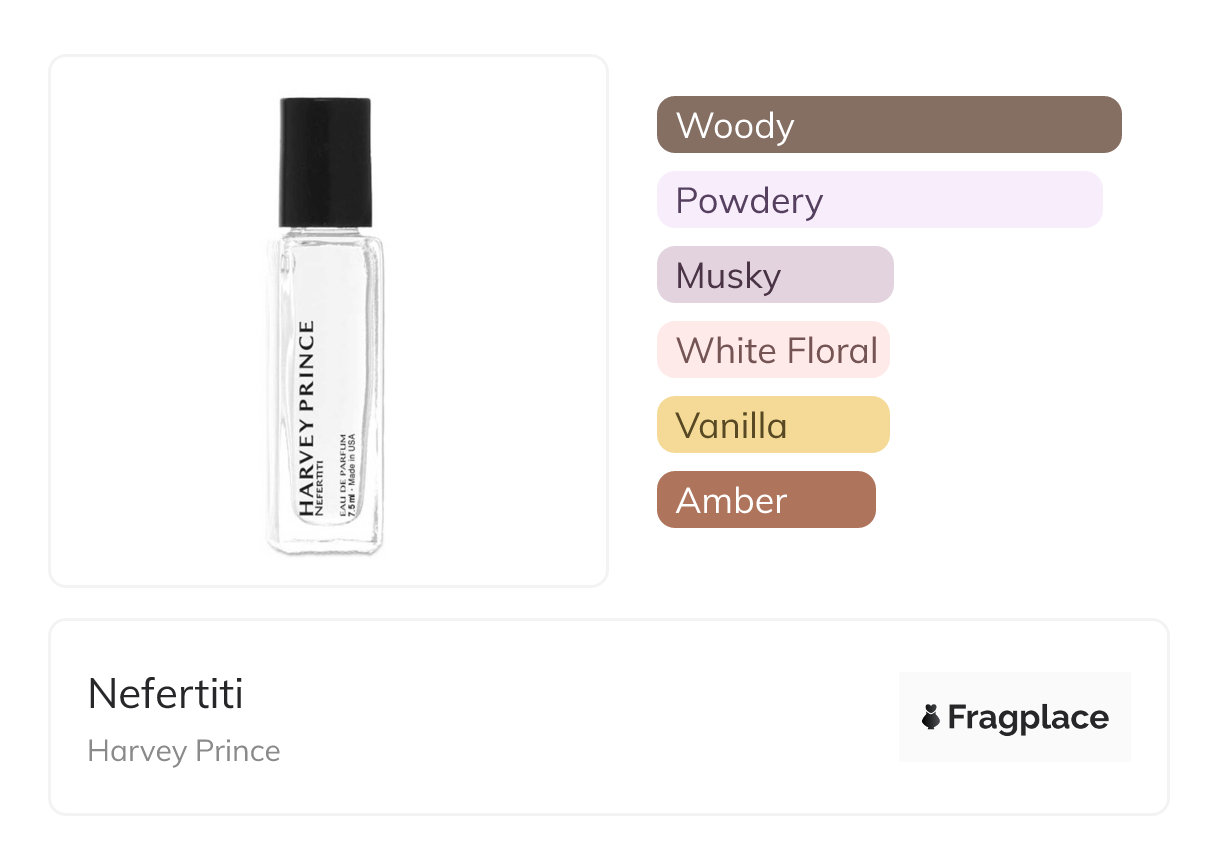Click the Woody accord bar
This screenshot has width=1218, height=864.
(888, 125)
